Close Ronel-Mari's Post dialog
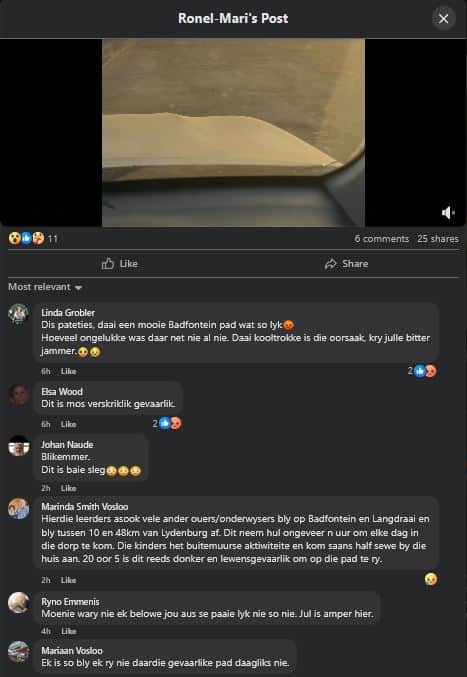 click(444, 19)
